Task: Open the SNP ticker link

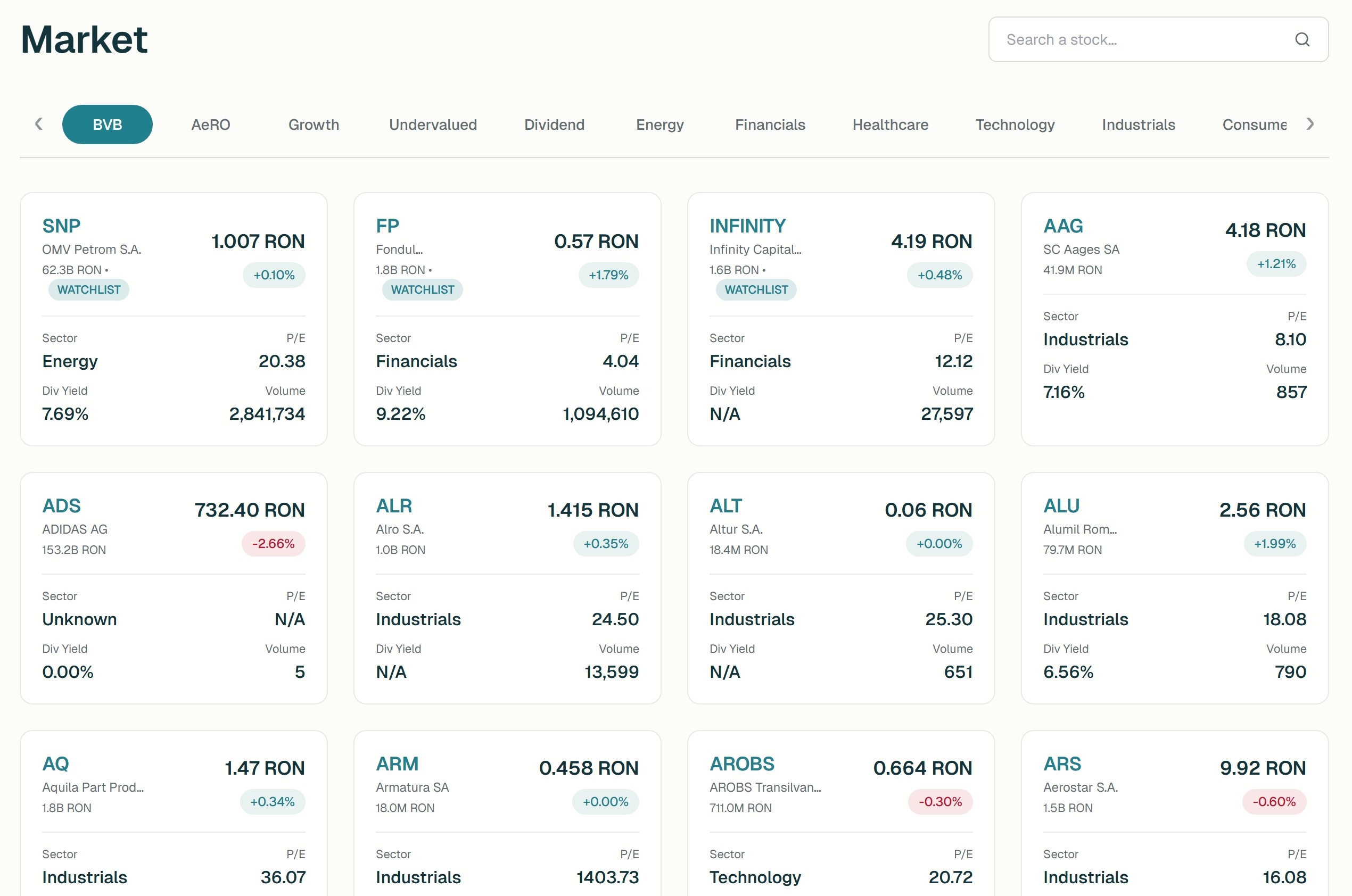Action: tap(61, 226)
